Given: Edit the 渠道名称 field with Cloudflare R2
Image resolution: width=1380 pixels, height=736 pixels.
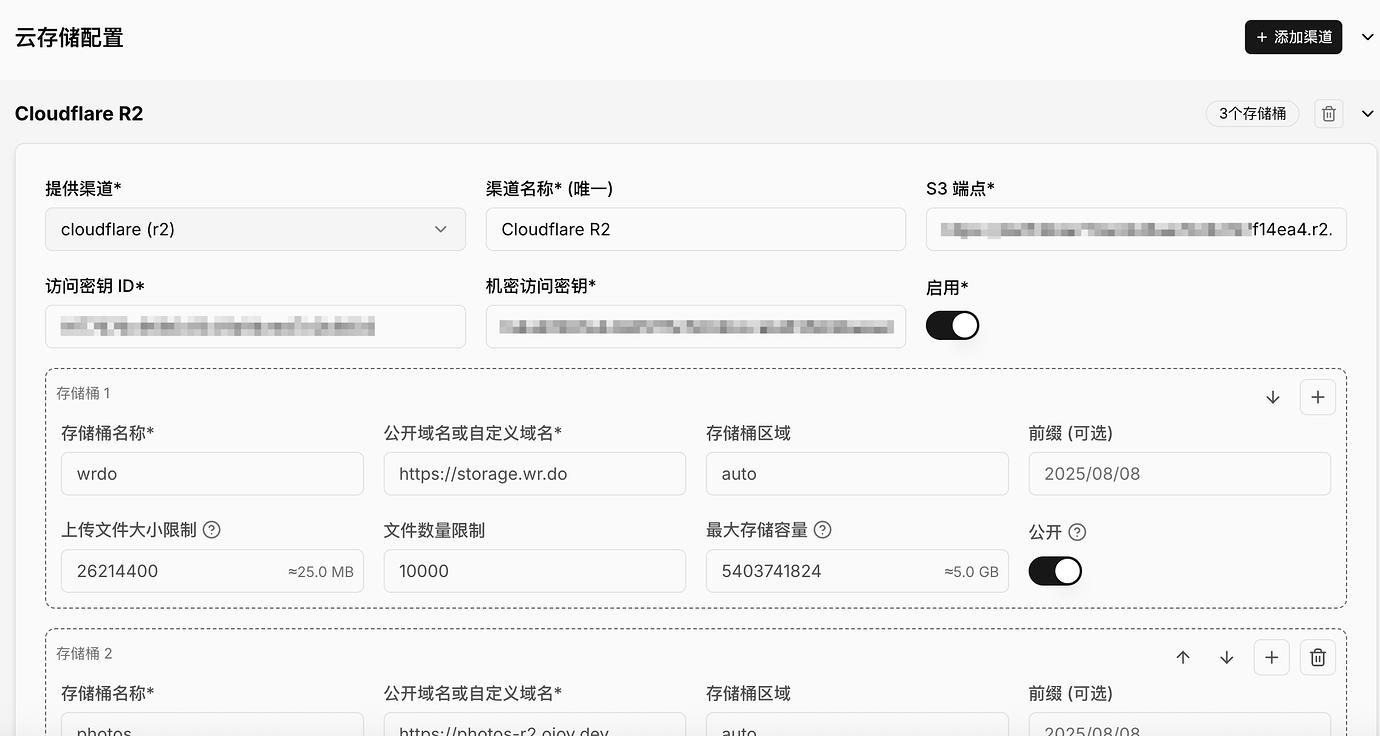Looking at the screenshot, I should click(695, 229).
